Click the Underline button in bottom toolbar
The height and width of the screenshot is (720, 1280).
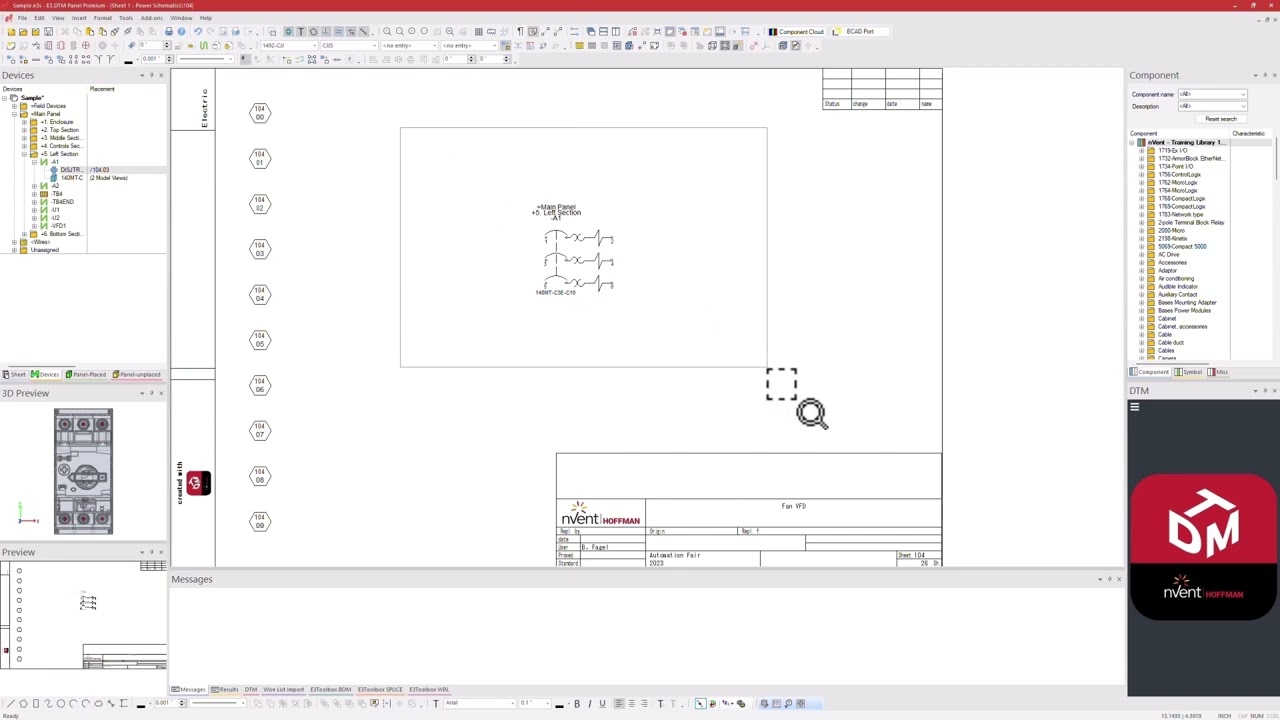point(602,703)
